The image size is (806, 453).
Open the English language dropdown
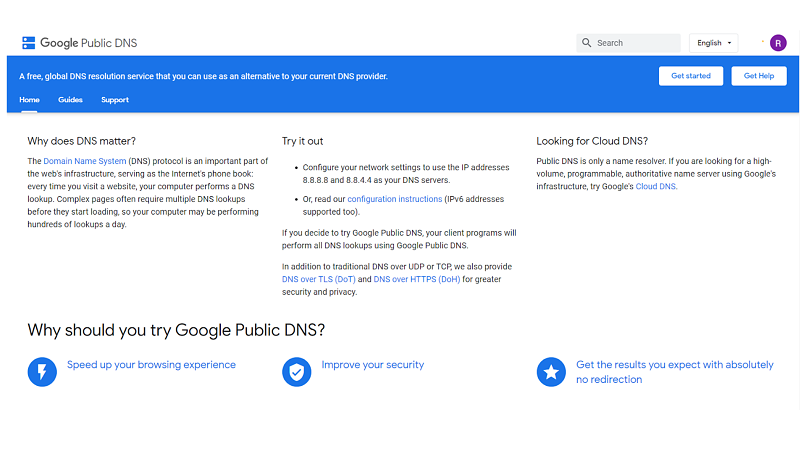tap(713, 43)
